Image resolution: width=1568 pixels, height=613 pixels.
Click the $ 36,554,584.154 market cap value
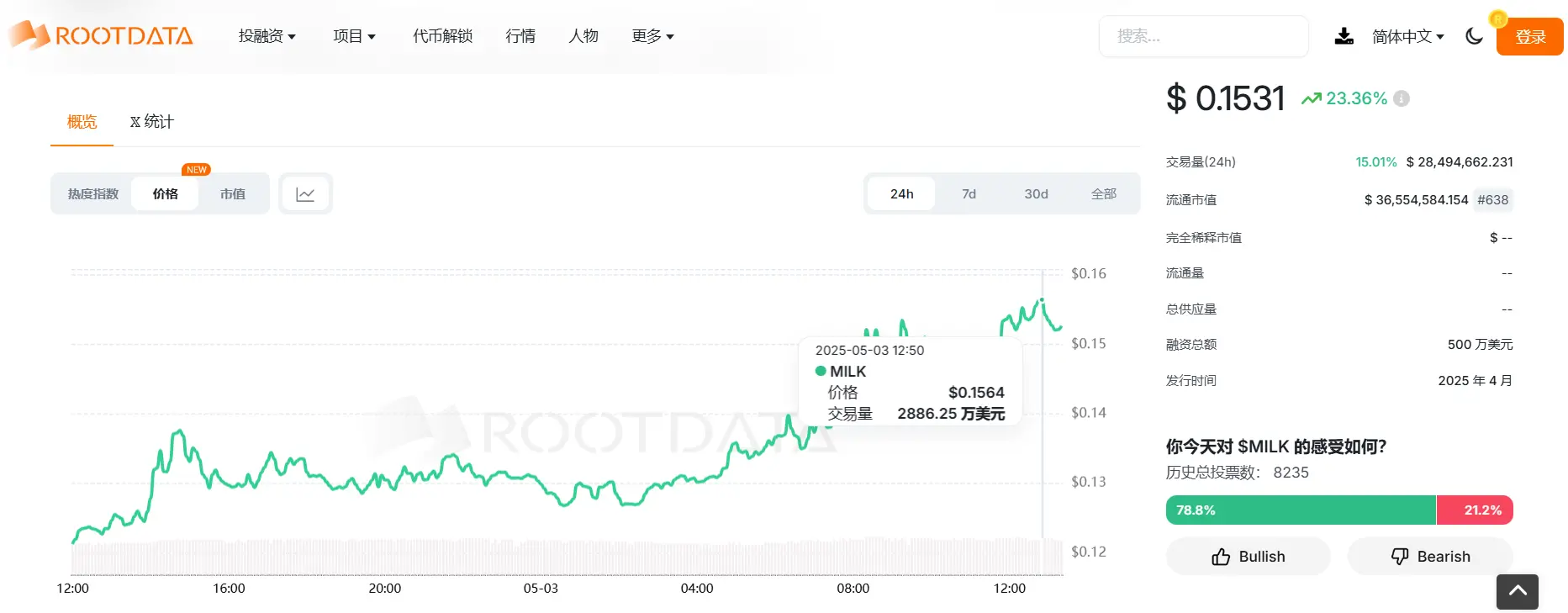(x=1416, y=200)
